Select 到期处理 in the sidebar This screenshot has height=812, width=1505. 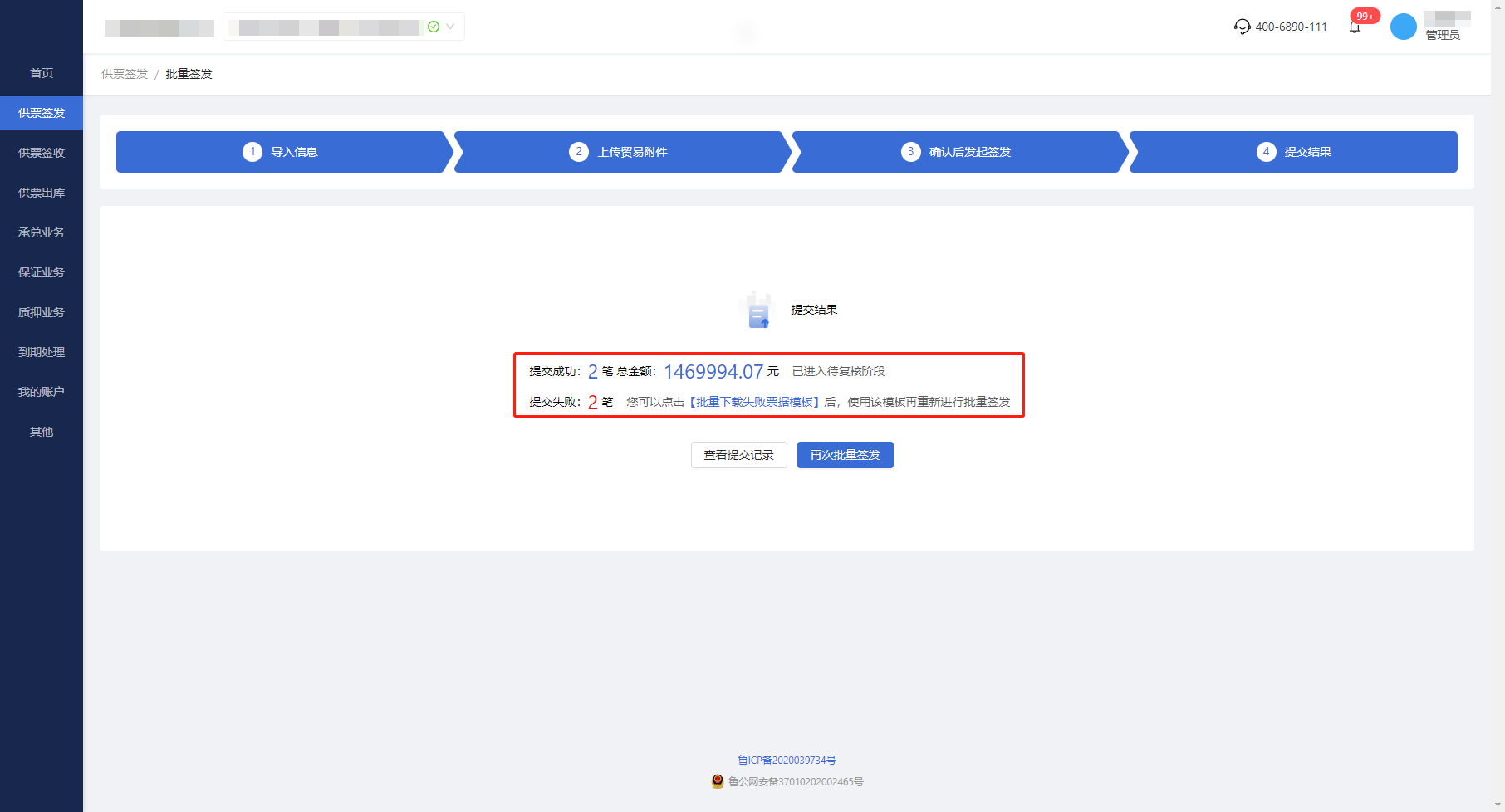(42, 352)
